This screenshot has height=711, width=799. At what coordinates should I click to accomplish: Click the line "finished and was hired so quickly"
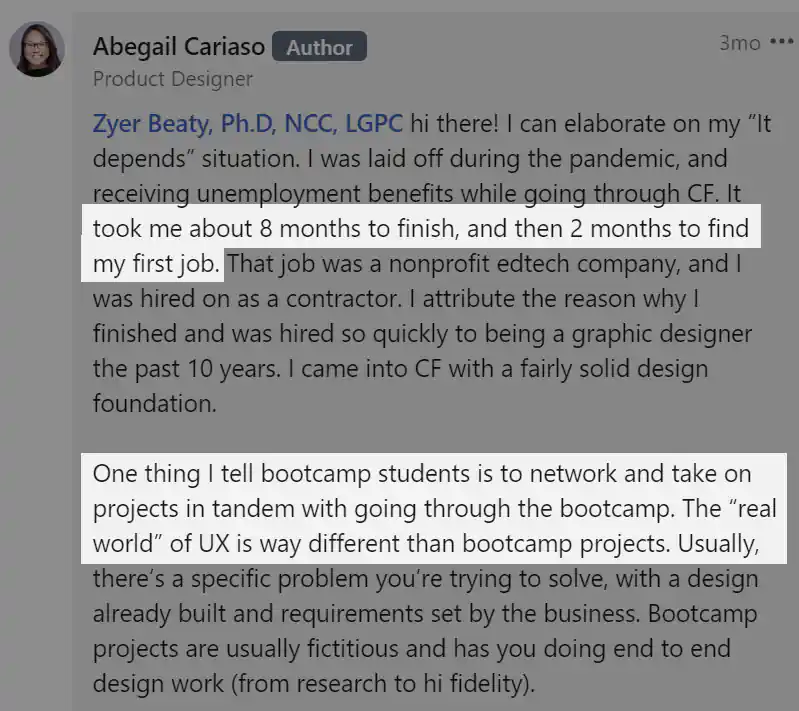coord(422,334)
